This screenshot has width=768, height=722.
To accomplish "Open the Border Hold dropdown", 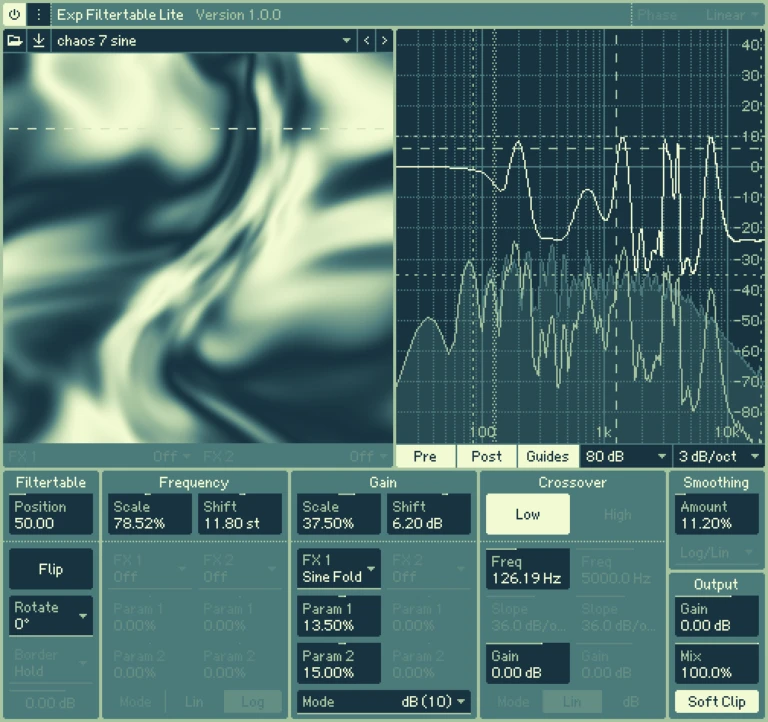I will coord(51,663).
